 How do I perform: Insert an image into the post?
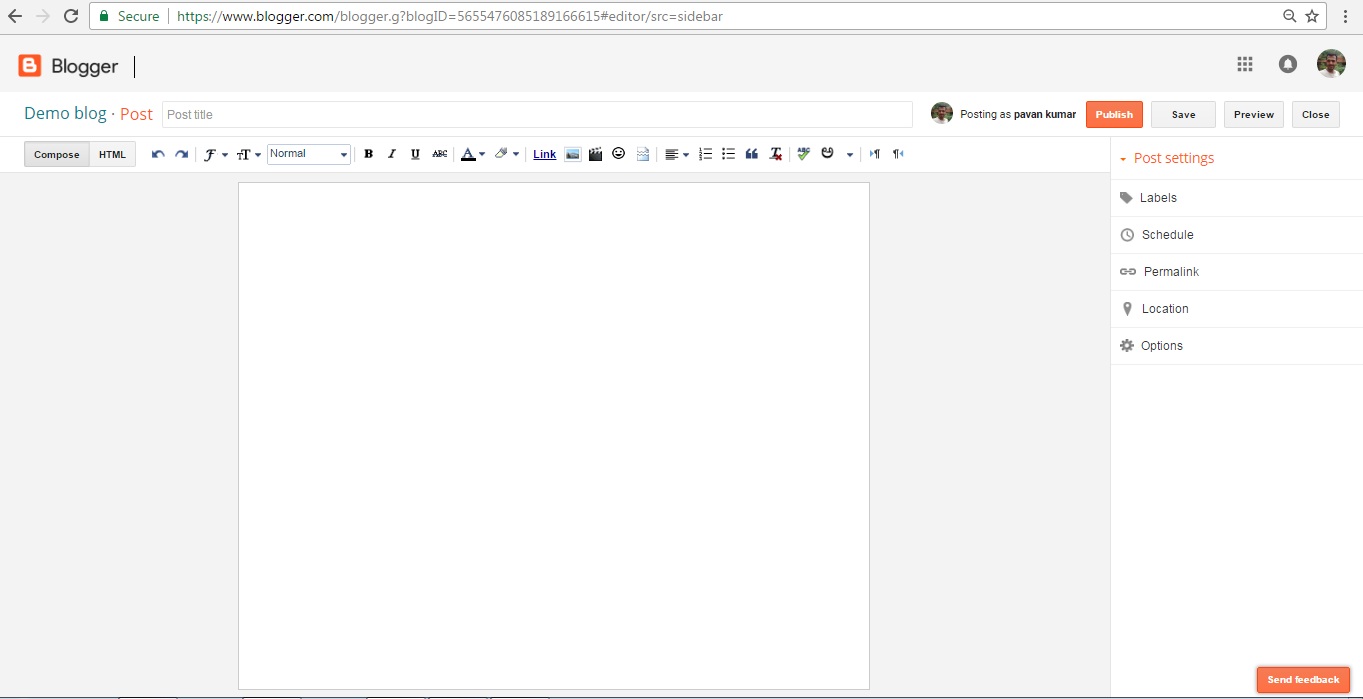[x=573, y=154]
